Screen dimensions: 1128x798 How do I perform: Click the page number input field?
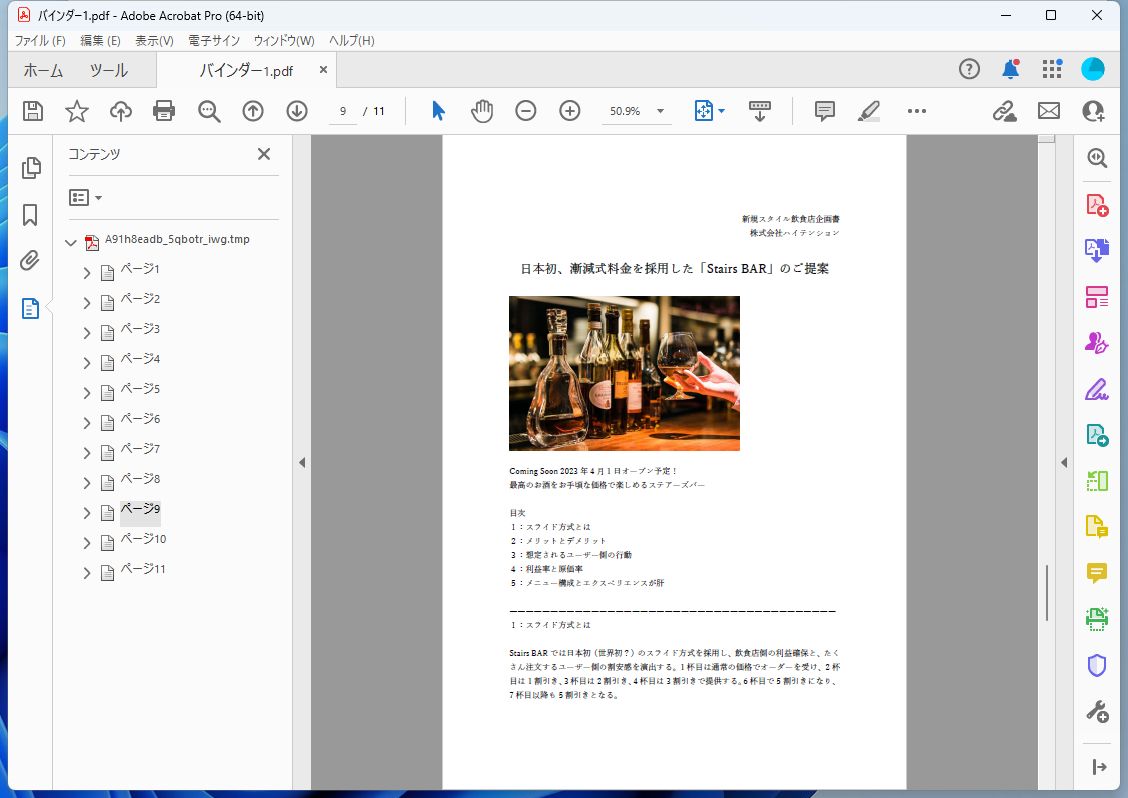(x=341, y=111)
